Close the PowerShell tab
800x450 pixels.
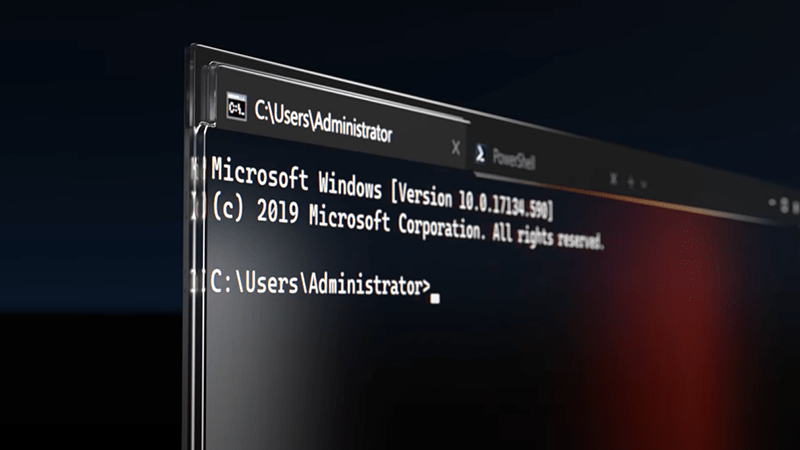pyautogui.click(x=613, y=179)
